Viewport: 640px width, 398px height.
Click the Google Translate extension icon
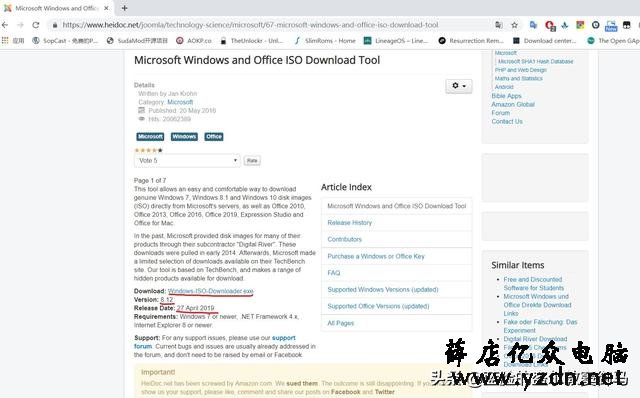click(533, 25)
